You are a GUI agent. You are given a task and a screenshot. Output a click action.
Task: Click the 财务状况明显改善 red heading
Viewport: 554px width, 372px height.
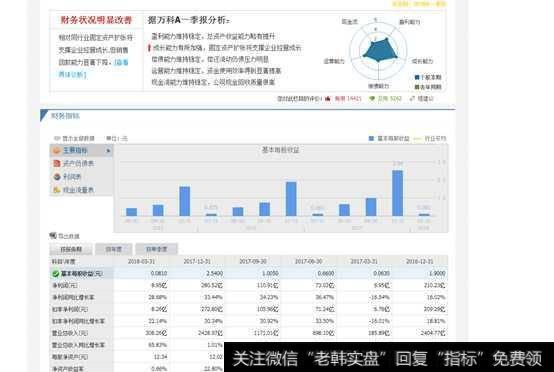coord(96,20)
